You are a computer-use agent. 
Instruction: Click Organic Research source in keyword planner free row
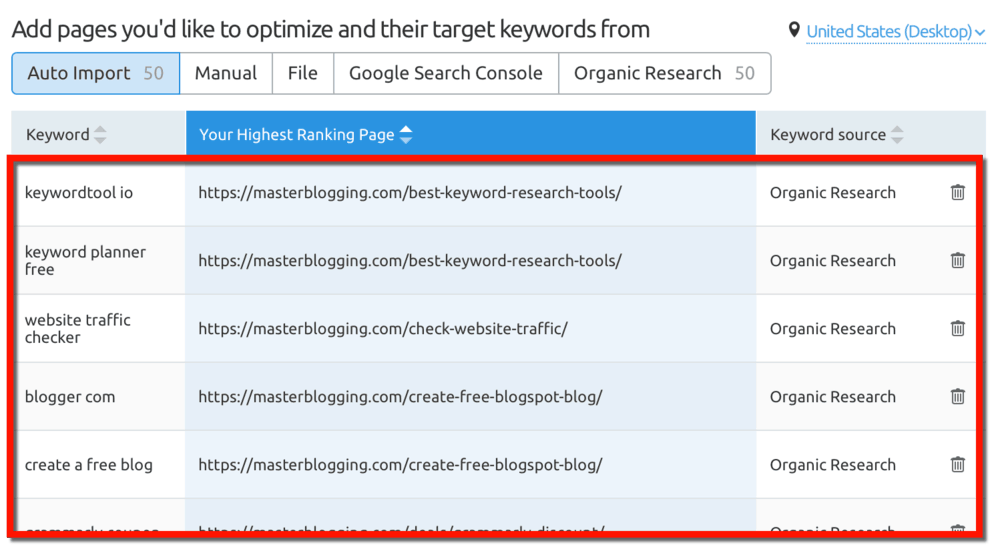(832, 260)
